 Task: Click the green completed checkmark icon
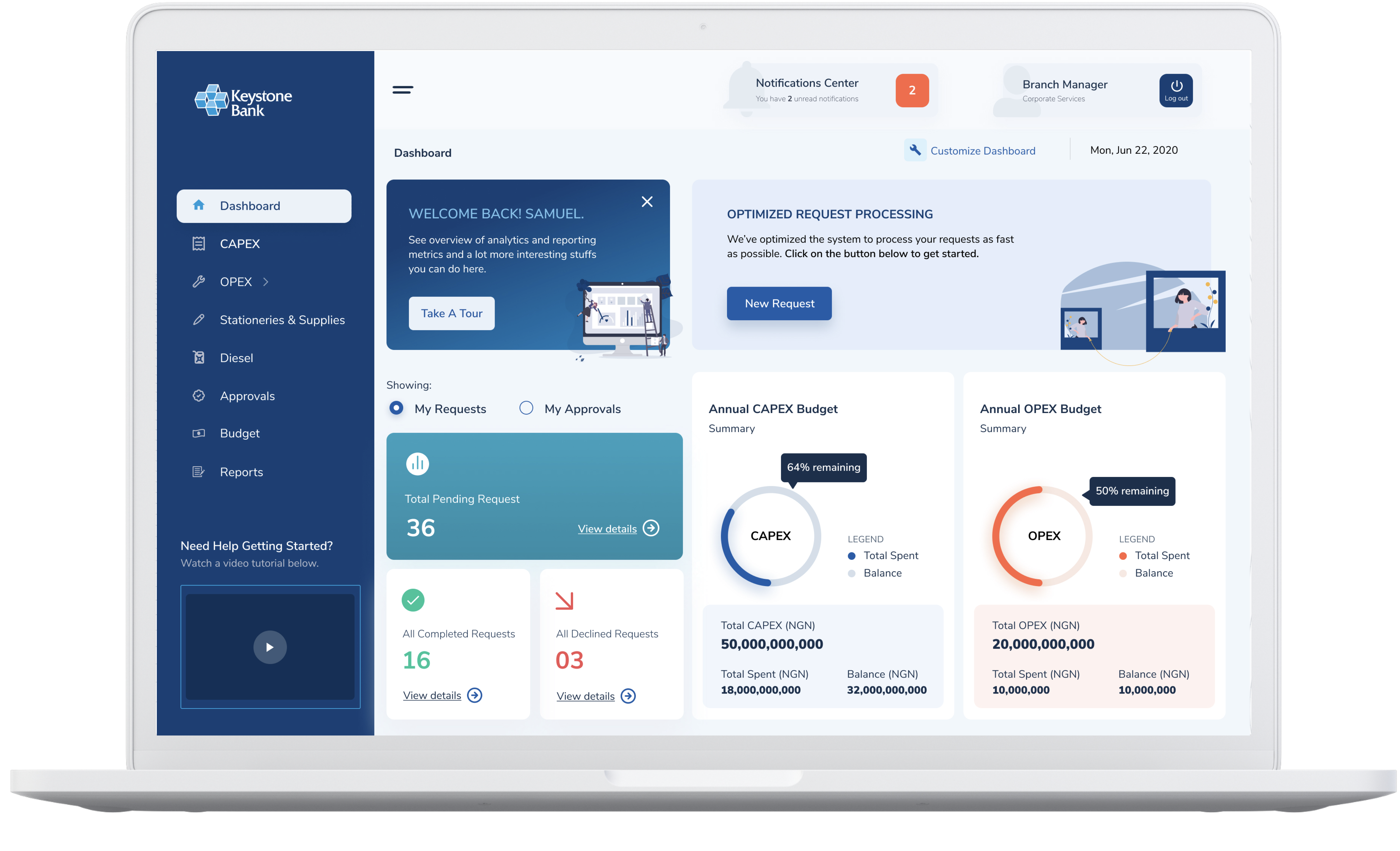point(413,600)
